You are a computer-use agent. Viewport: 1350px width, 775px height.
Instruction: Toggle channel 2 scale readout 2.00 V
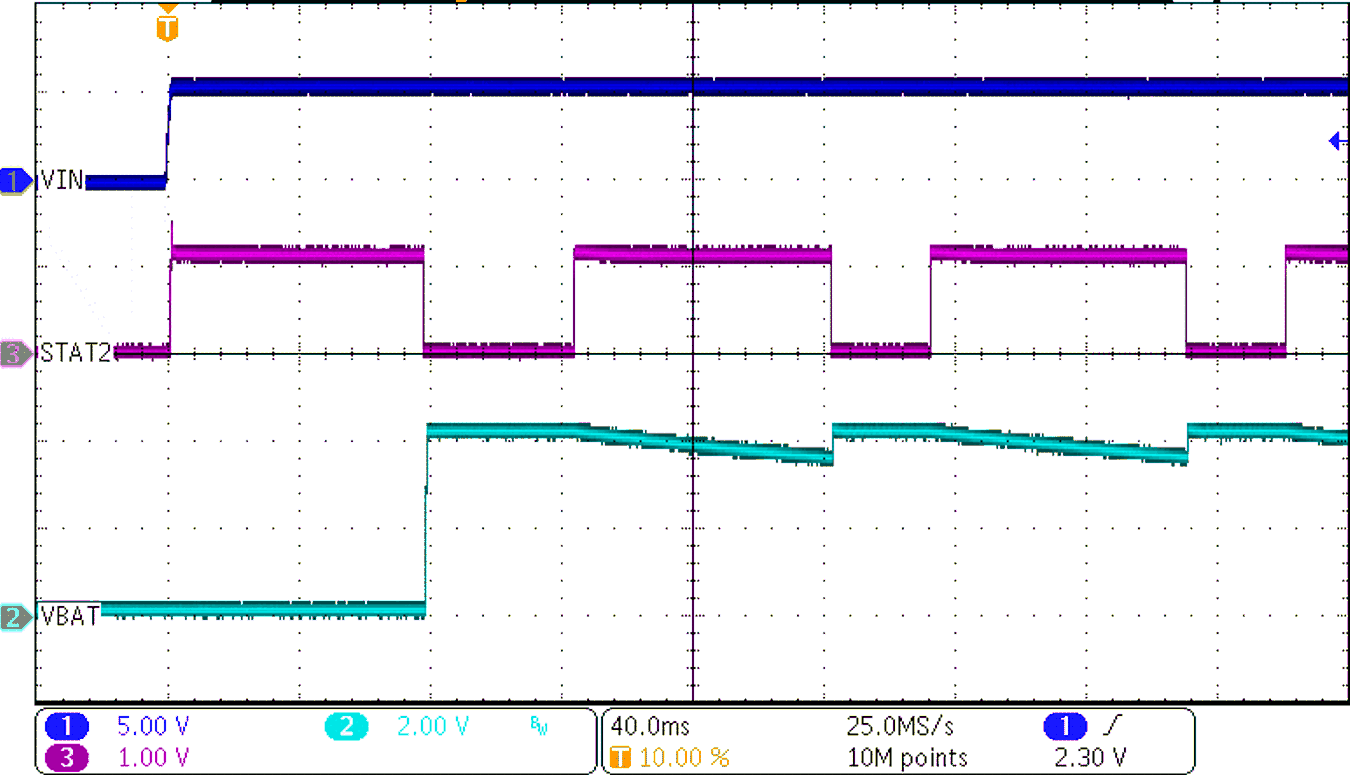pos(430,727)
